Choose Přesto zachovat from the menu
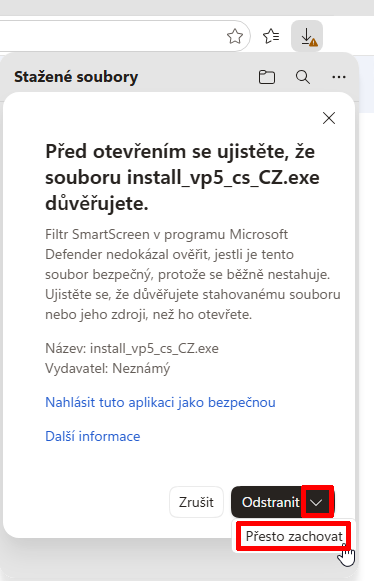 (x=294, y=536)
